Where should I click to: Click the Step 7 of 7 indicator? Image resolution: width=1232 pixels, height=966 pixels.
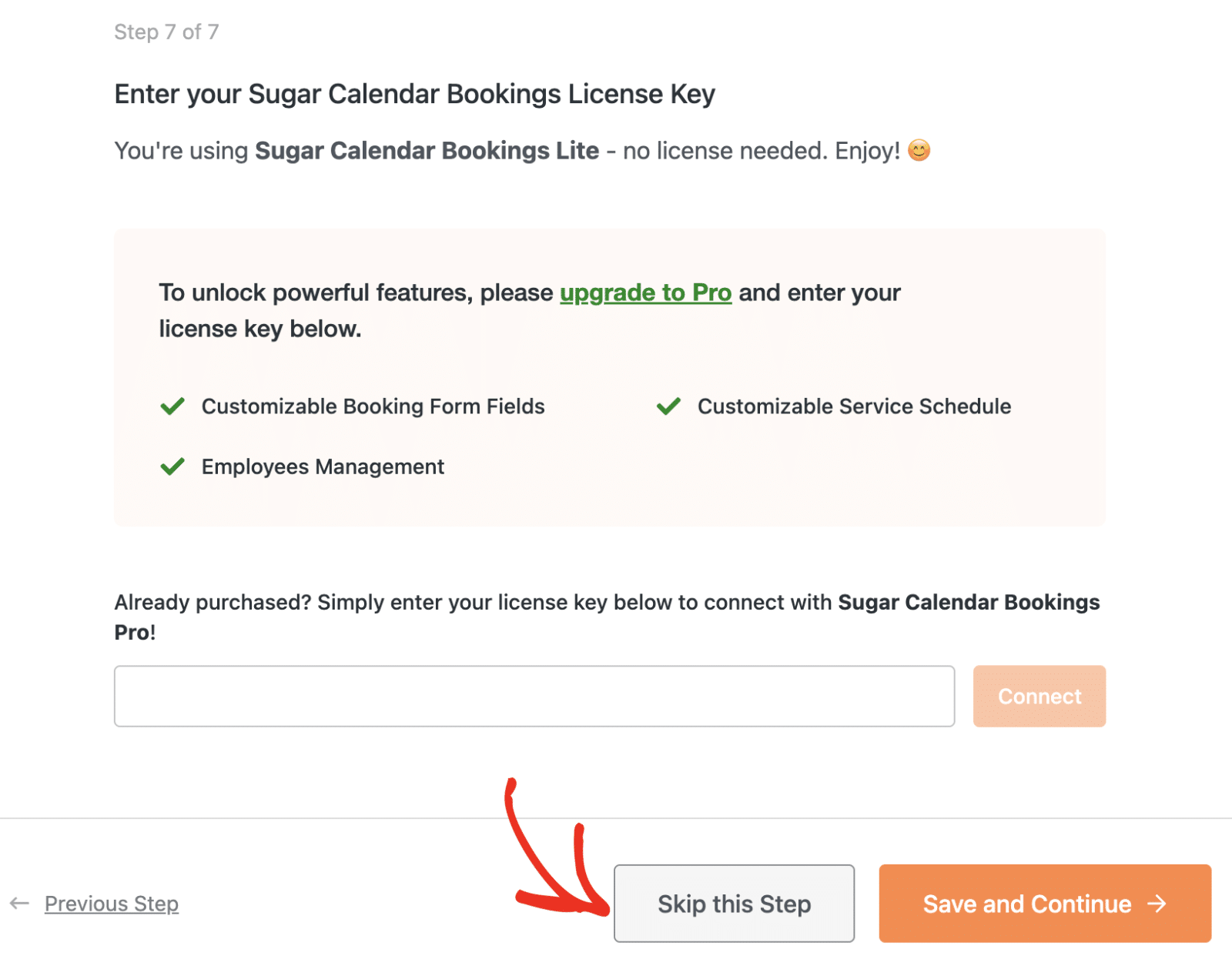(166, 32)
